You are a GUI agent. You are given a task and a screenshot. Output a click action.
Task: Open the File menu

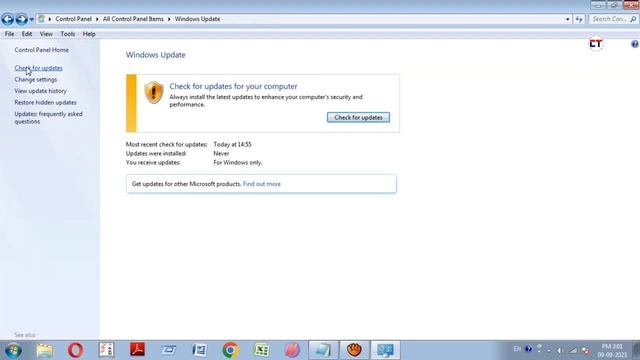tap(9, 34)
